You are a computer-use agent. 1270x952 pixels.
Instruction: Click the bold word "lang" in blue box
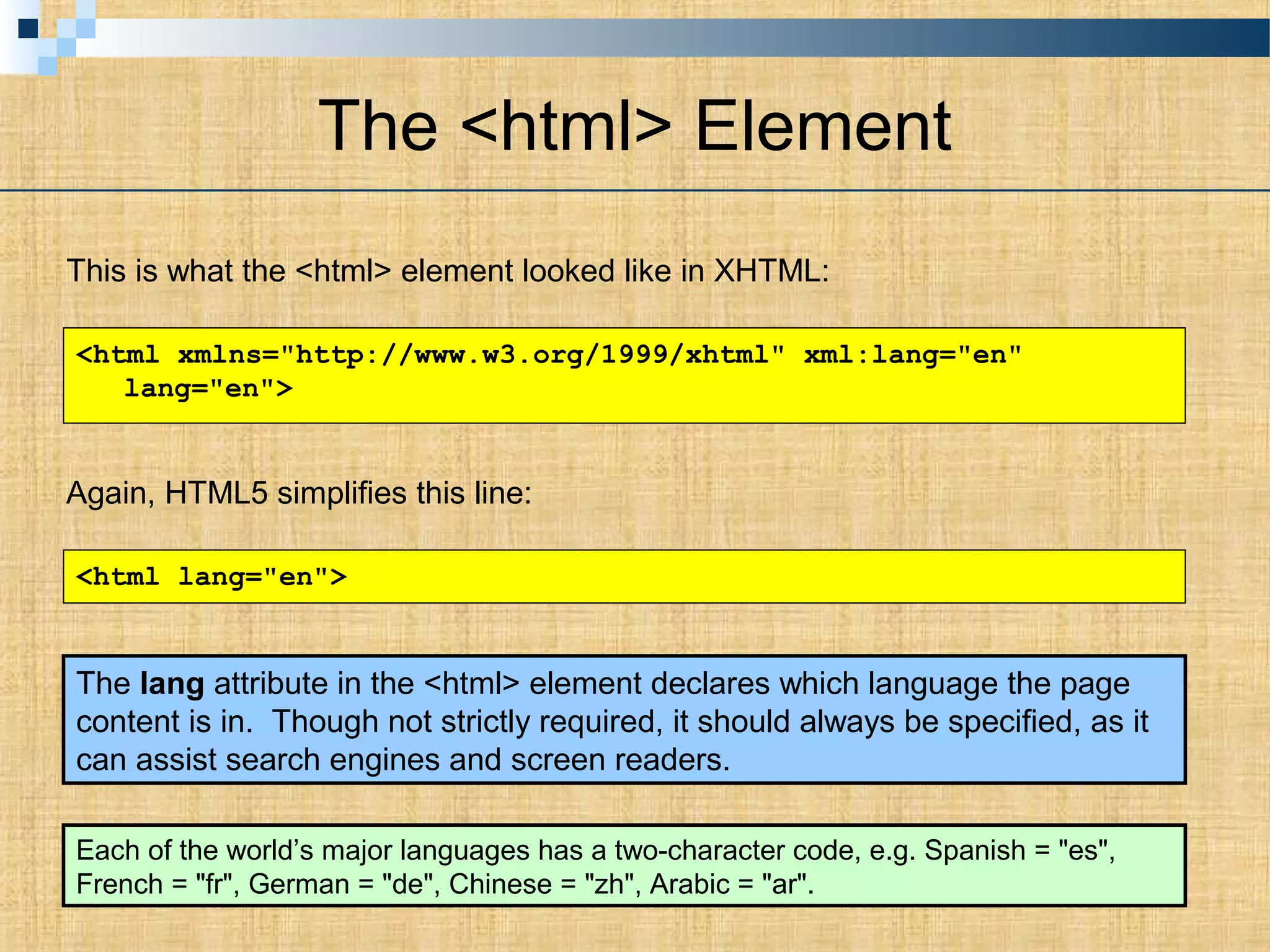(x=172, y=684)
